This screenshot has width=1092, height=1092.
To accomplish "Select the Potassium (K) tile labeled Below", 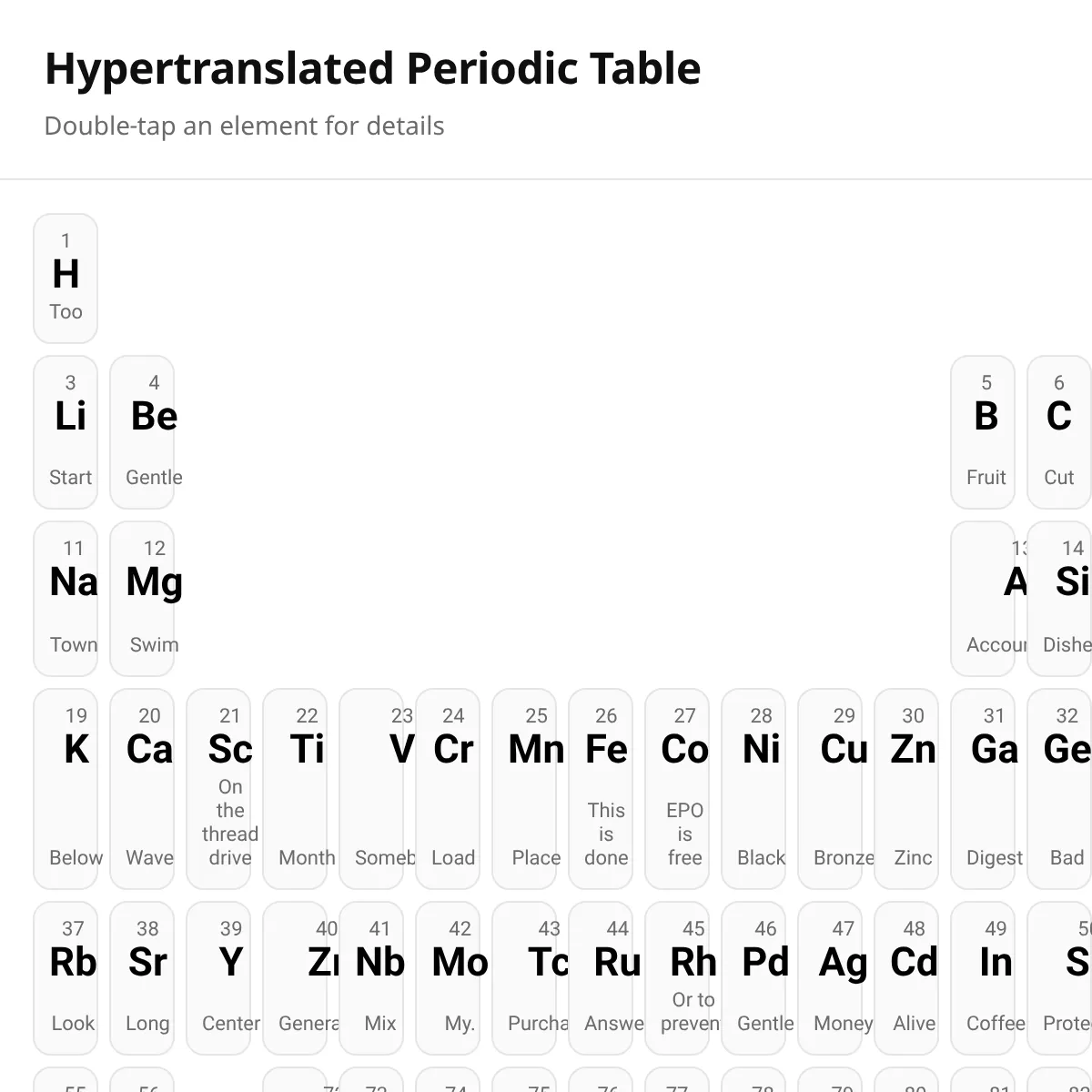I will (66, 789).
